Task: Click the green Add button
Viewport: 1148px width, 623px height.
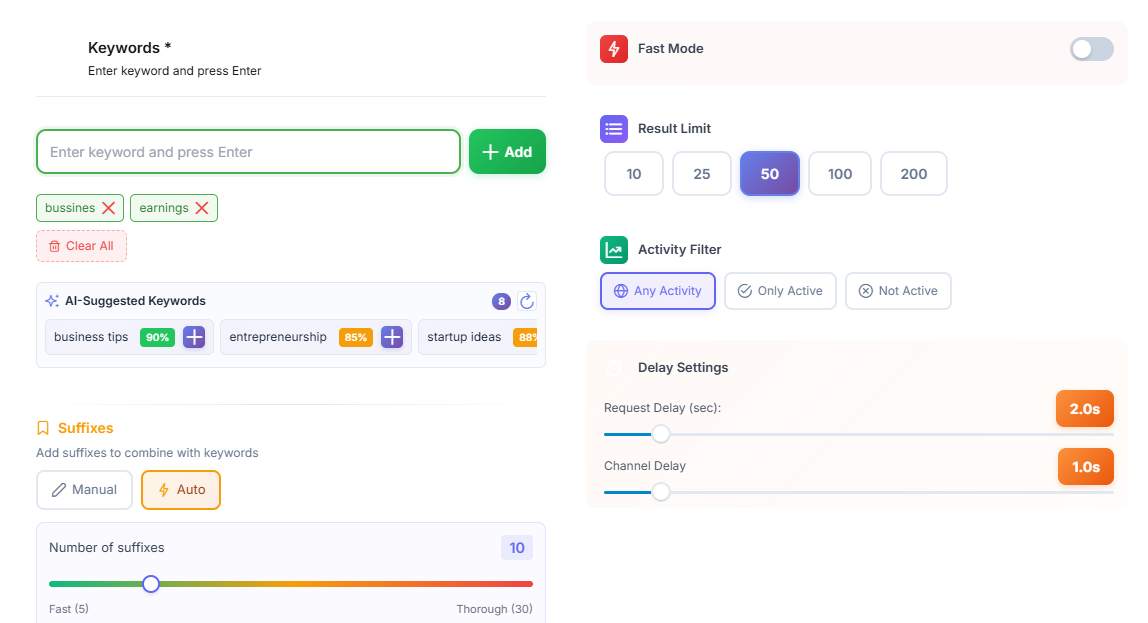Action: [507, 151]
